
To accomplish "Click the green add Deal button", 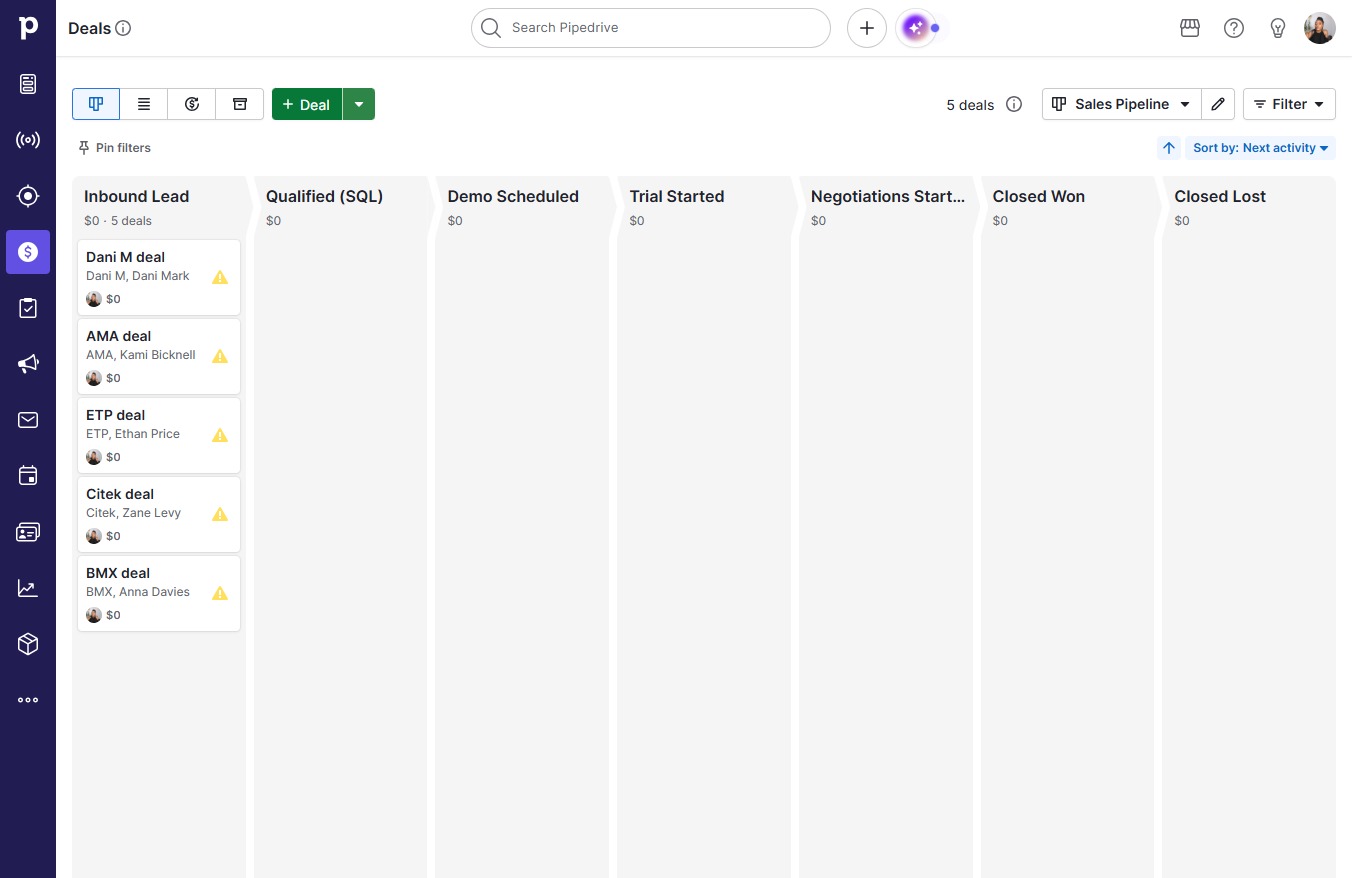I will click(307, 104).
